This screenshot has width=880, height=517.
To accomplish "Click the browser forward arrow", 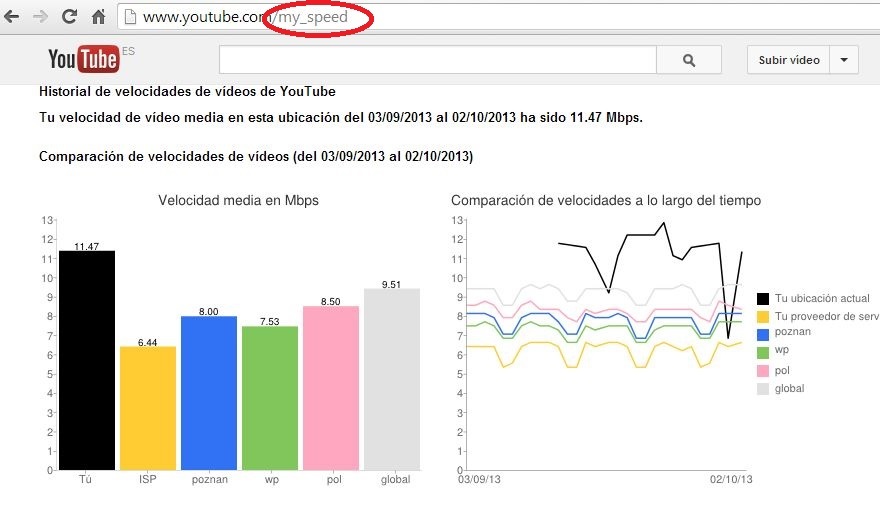I will (40, 17).
